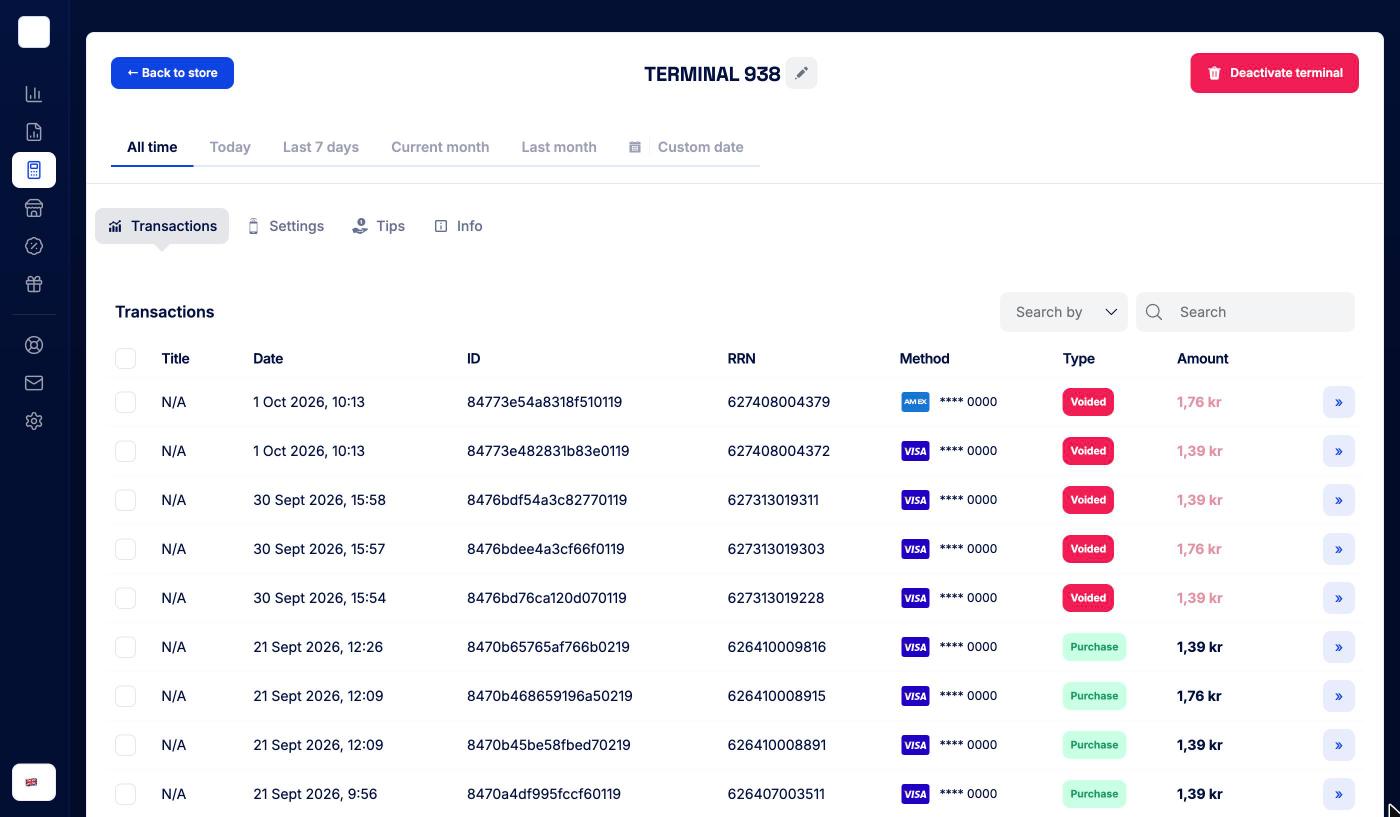
Task: Open details arrow for RRN 626410008915
Action: (1338, 696)
